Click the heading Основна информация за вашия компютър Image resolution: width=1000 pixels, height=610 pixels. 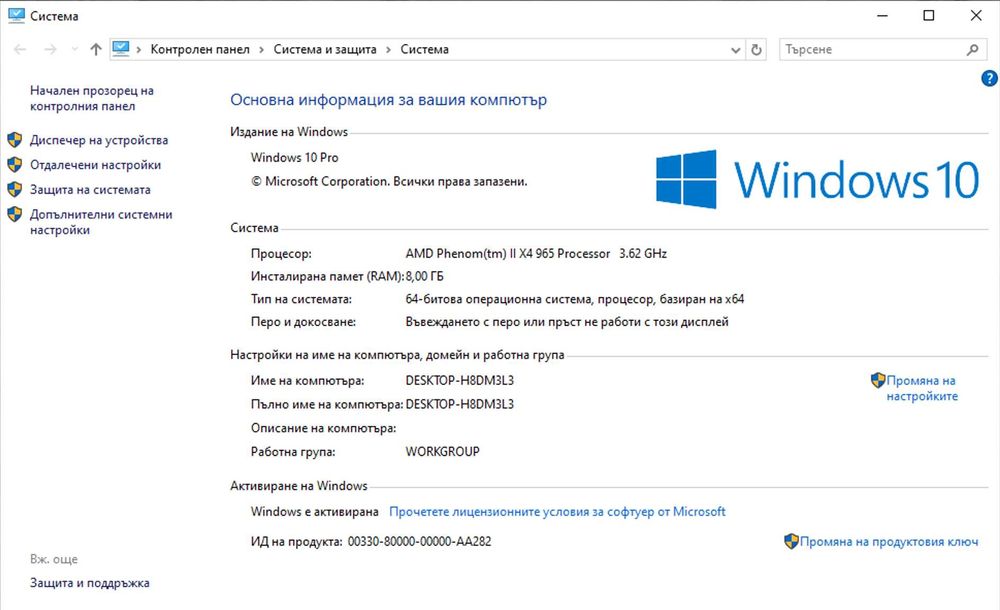point(388,100)
